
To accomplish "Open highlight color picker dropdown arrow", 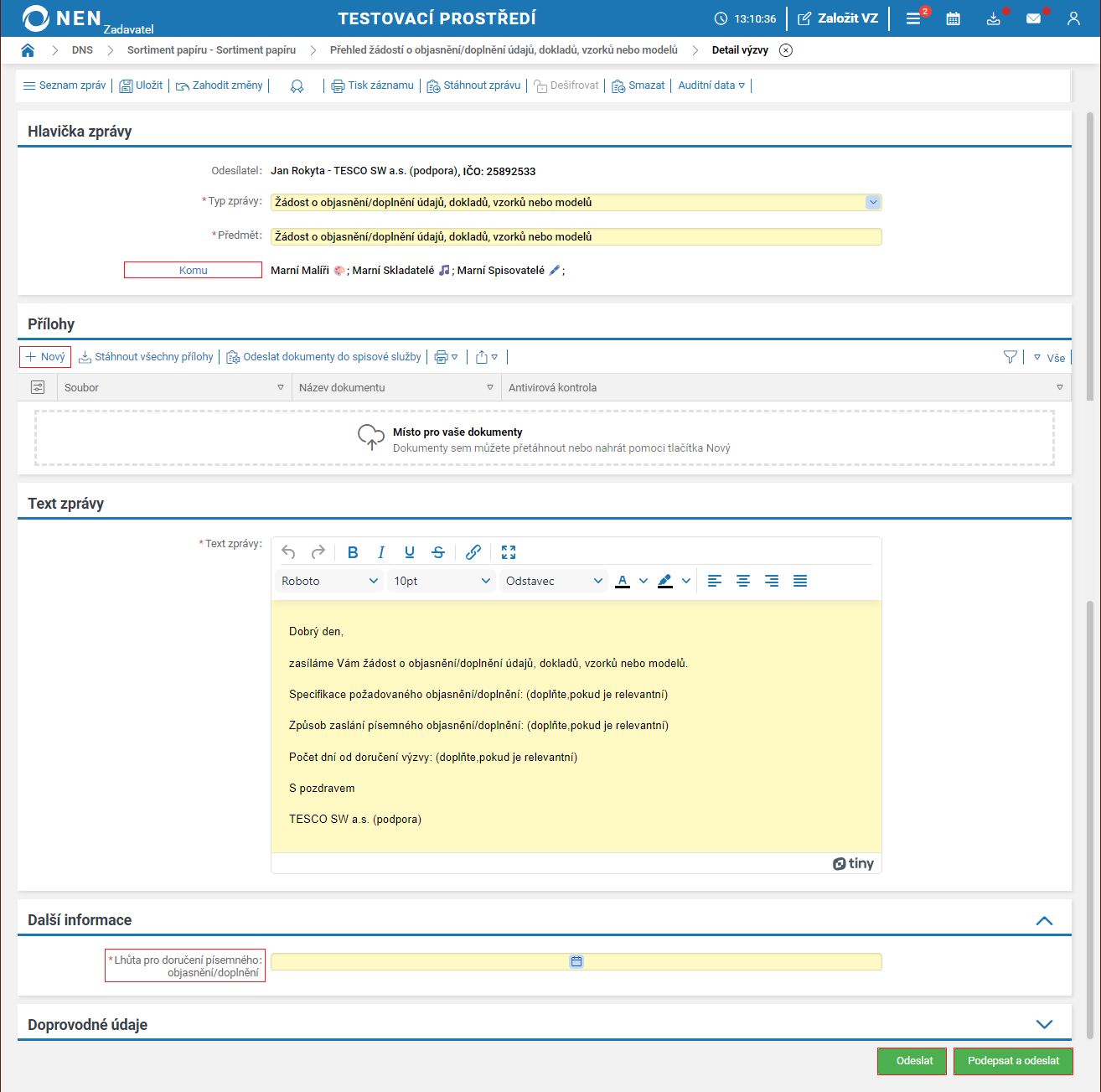I will 686,581.
